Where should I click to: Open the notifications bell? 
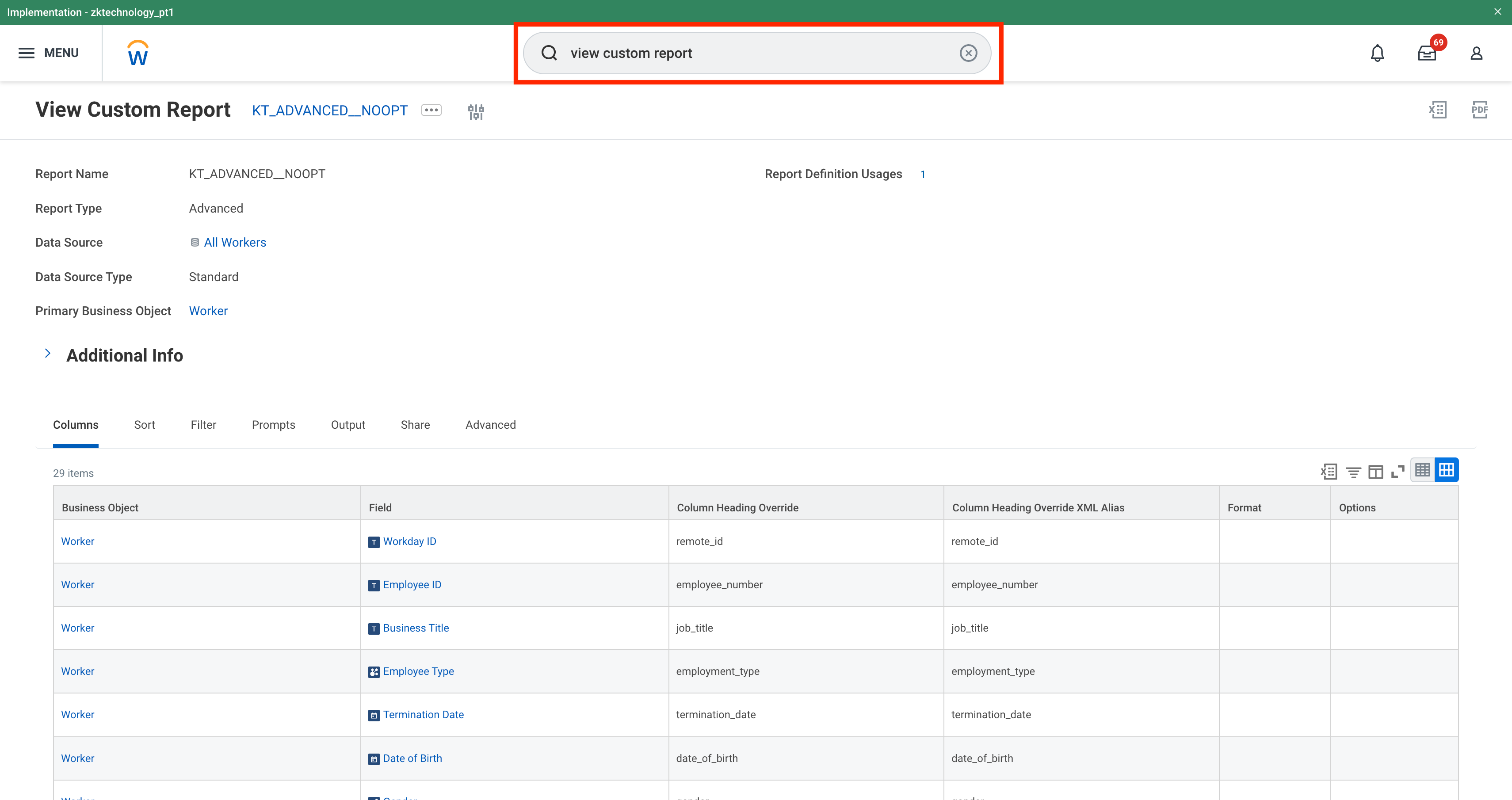tap(1377, 53)
